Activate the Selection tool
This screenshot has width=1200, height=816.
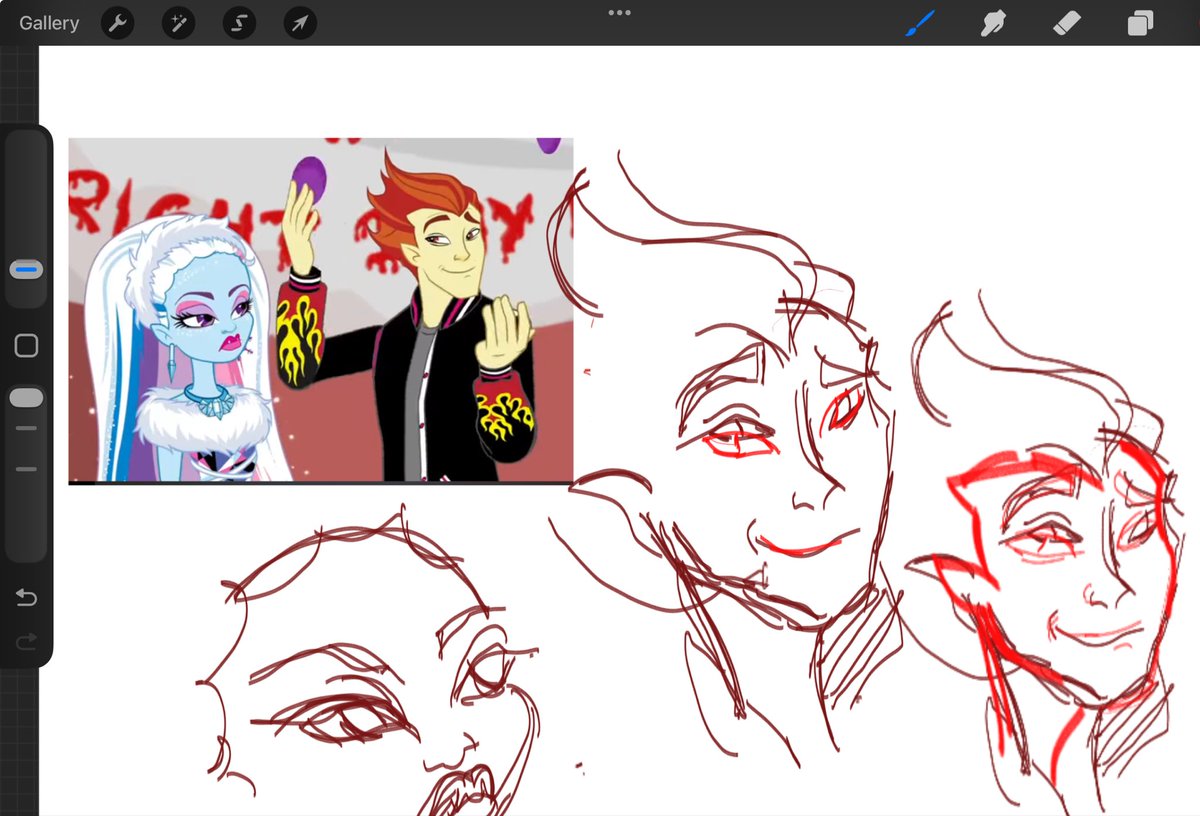pos(239,23)
